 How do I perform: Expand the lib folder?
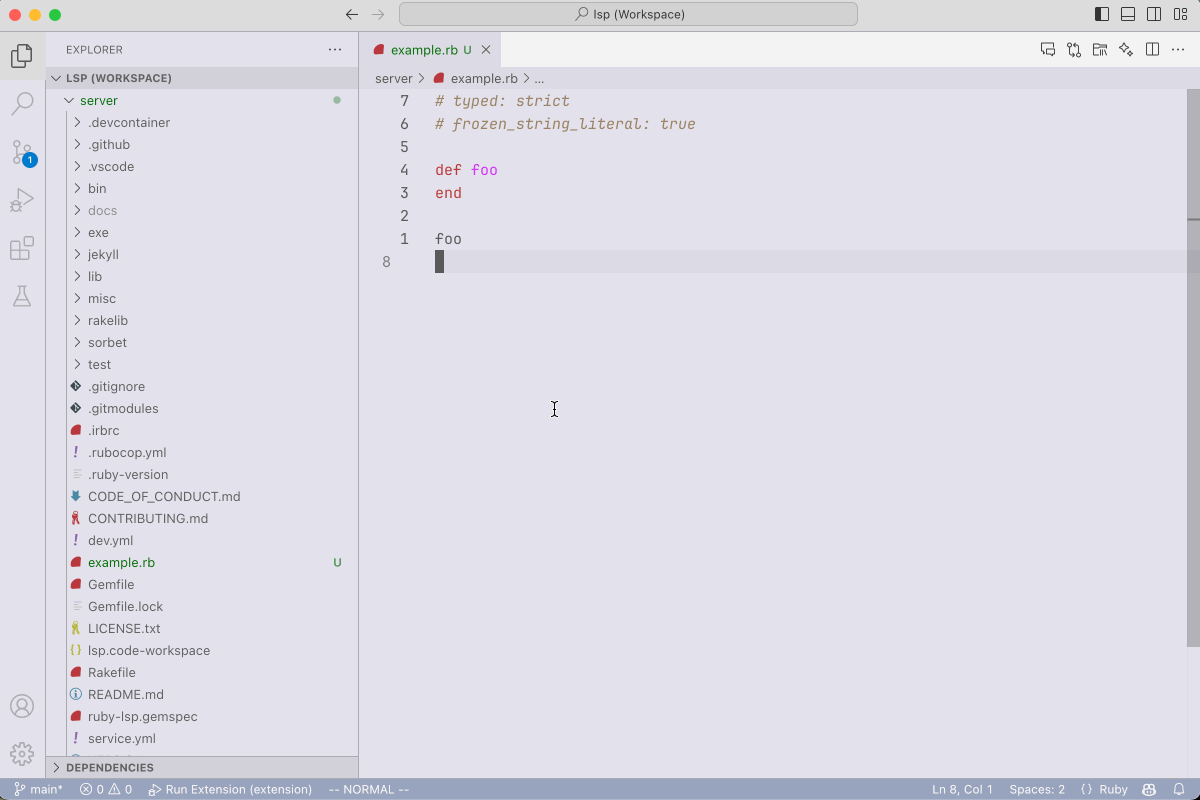click(202, 276)
